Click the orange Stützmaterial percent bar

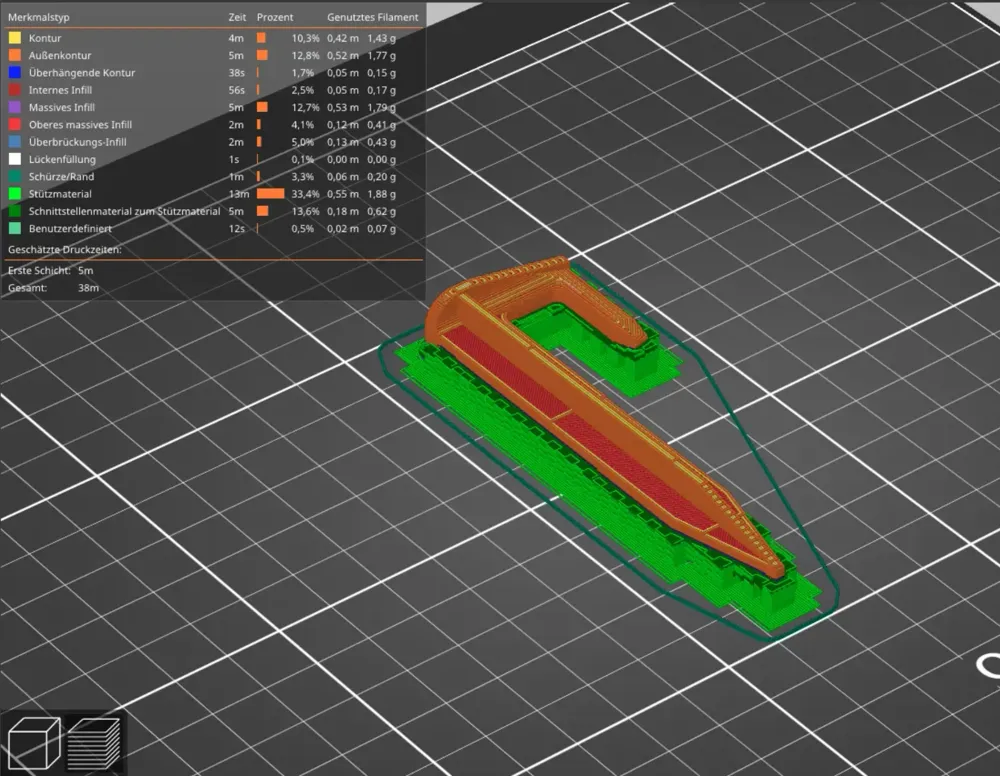coord(268,194)
